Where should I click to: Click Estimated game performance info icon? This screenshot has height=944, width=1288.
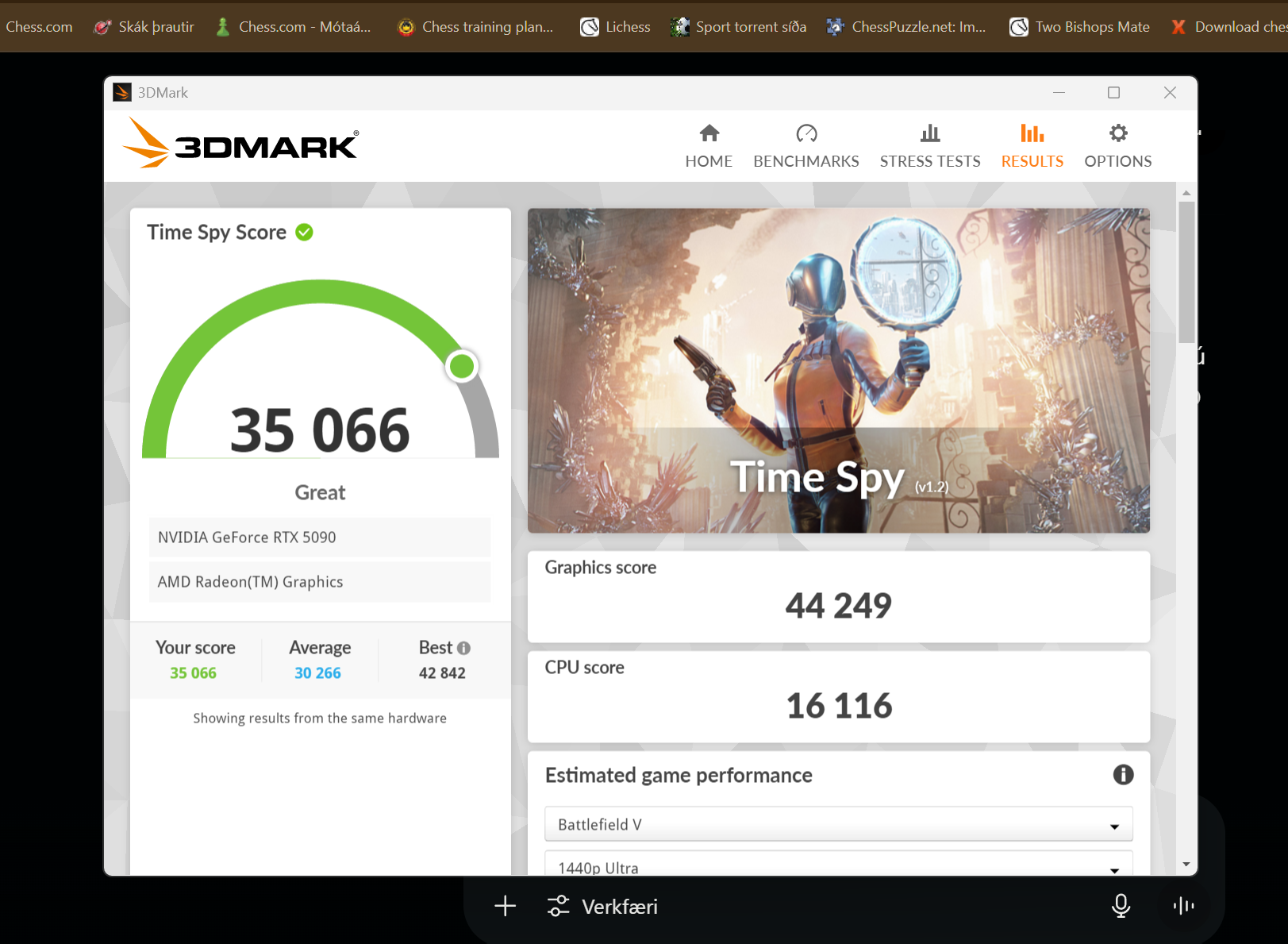1122,775
